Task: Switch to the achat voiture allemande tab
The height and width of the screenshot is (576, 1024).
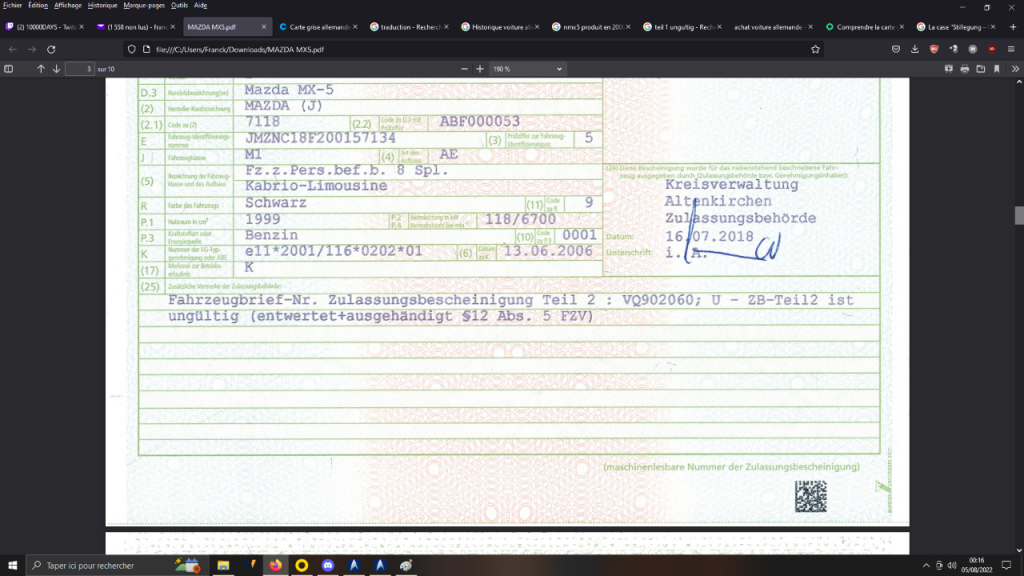Action: (x=773, y=27)
